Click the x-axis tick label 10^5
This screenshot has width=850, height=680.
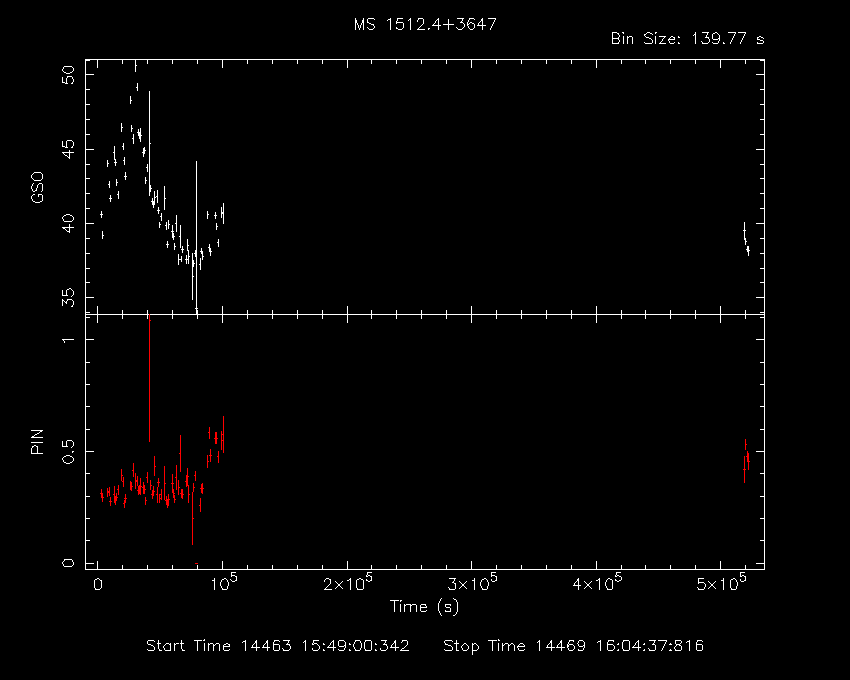tap(223, 583)
